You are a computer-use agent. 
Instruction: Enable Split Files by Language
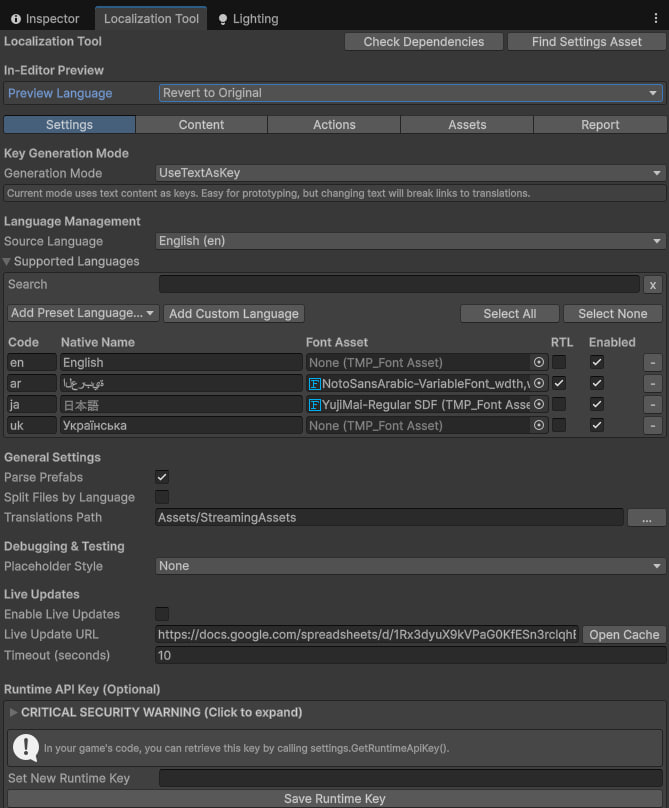[159, 497]
